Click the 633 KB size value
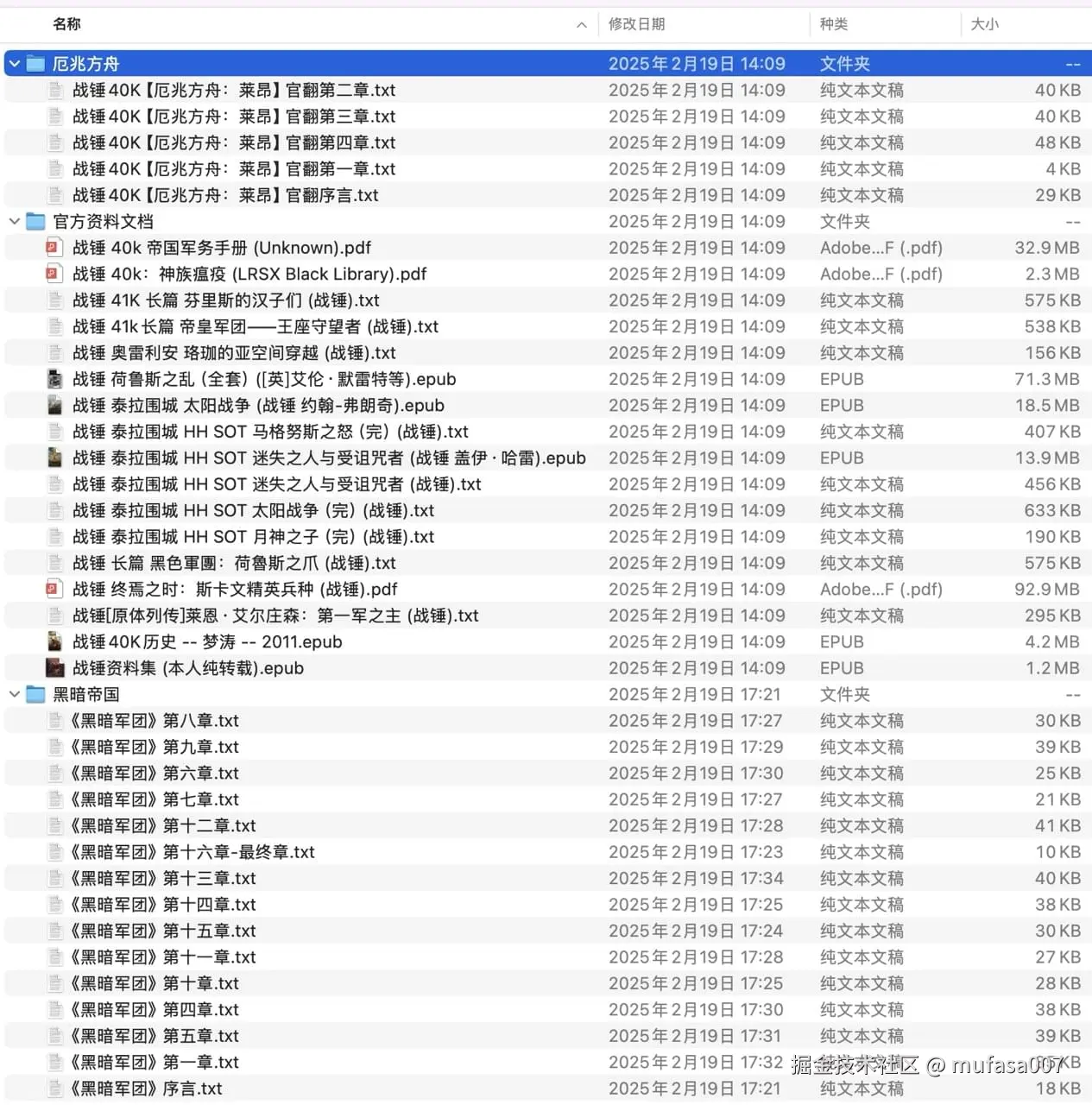Viewport: 1092px width, 1105px height. click(1052, 511)
